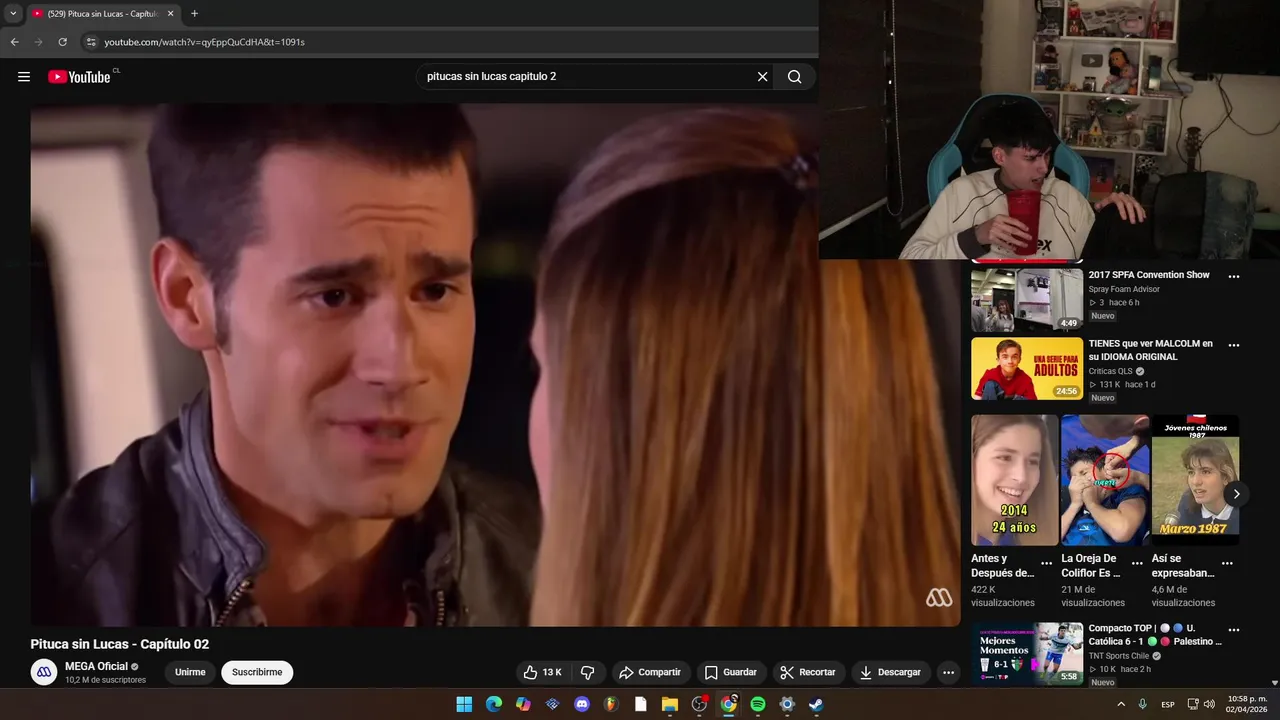Open Google Chrome from the taskbar
The height and width of the screenshot is (720, 1280).
click(x=729, y=704)
